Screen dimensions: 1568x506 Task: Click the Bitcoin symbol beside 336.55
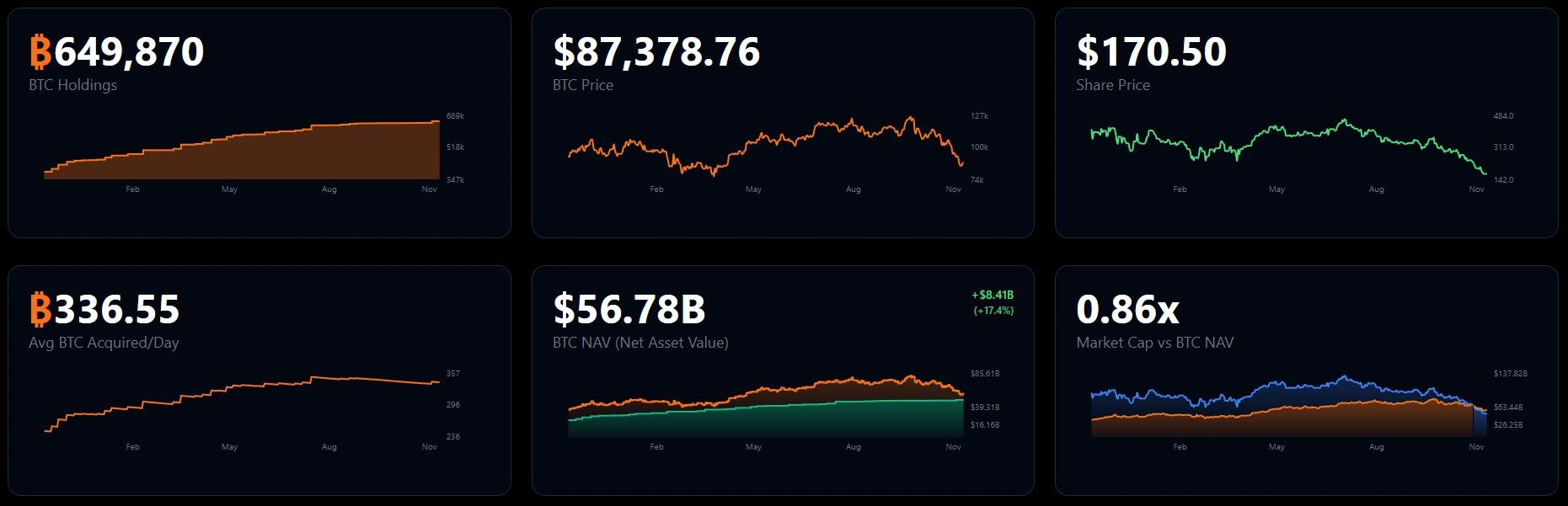click(40, 309)
